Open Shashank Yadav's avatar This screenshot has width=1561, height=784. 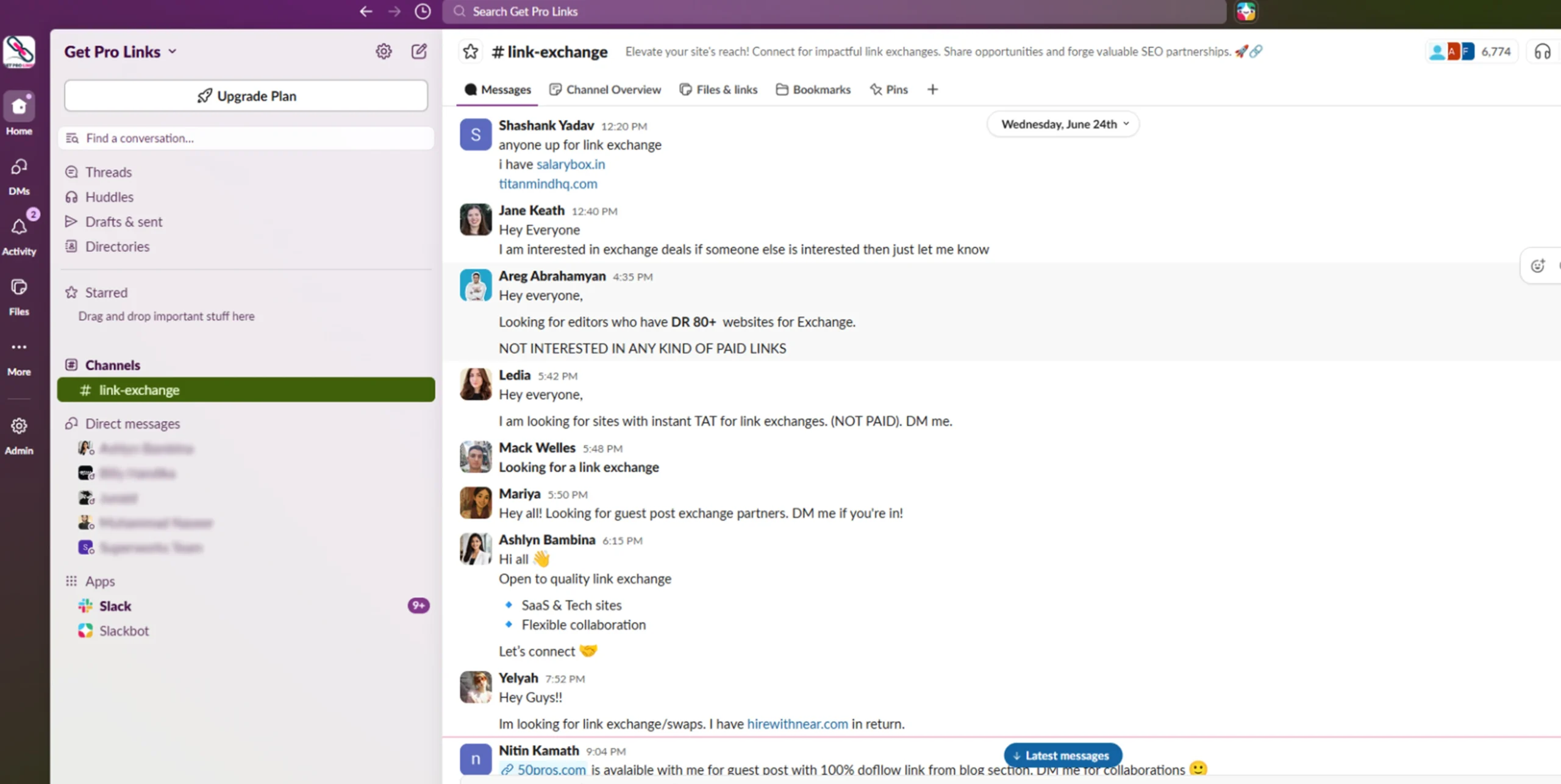[476, 135]
